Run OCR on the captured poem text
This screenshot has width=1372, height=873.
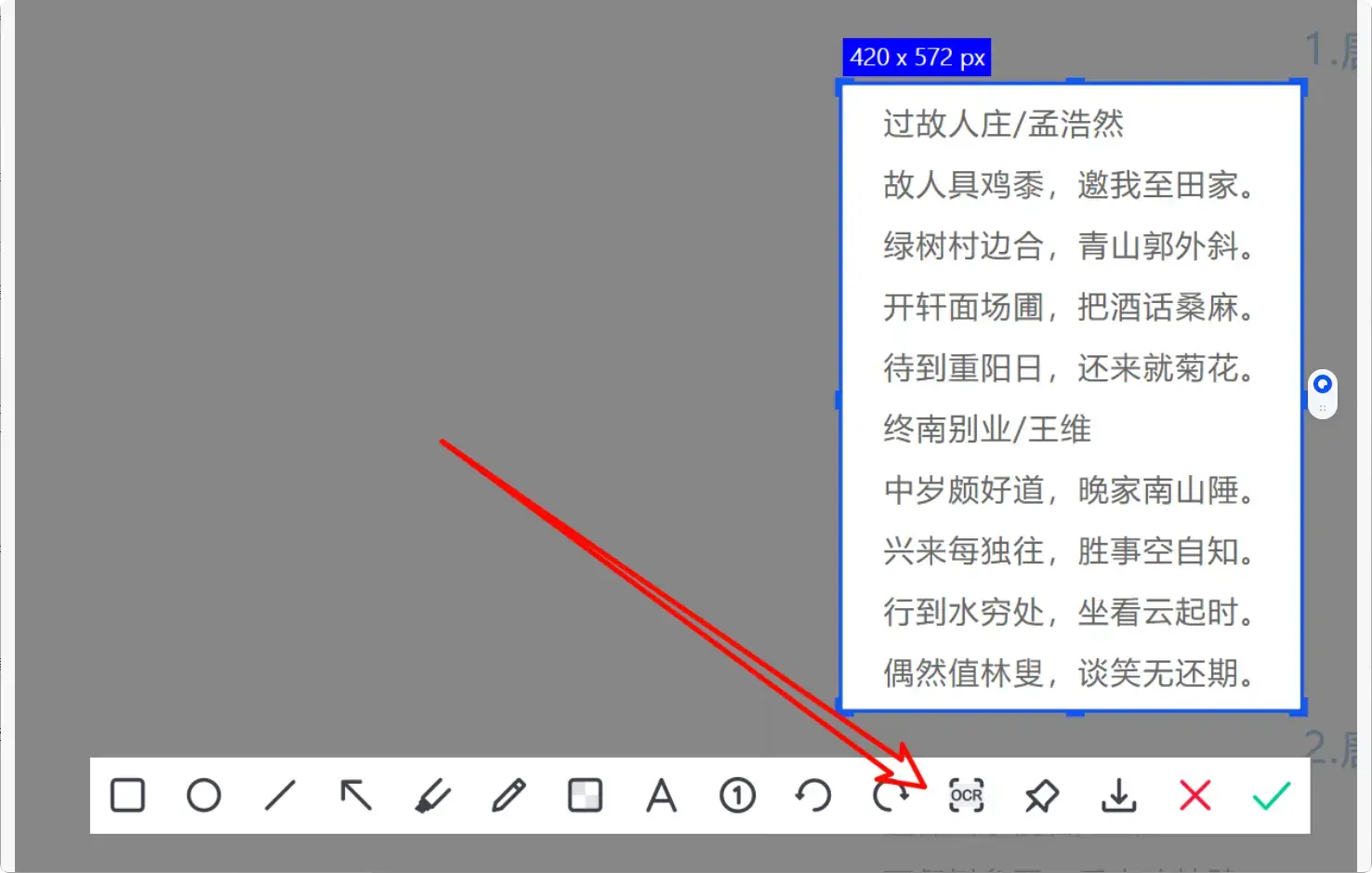click(966, 796)
